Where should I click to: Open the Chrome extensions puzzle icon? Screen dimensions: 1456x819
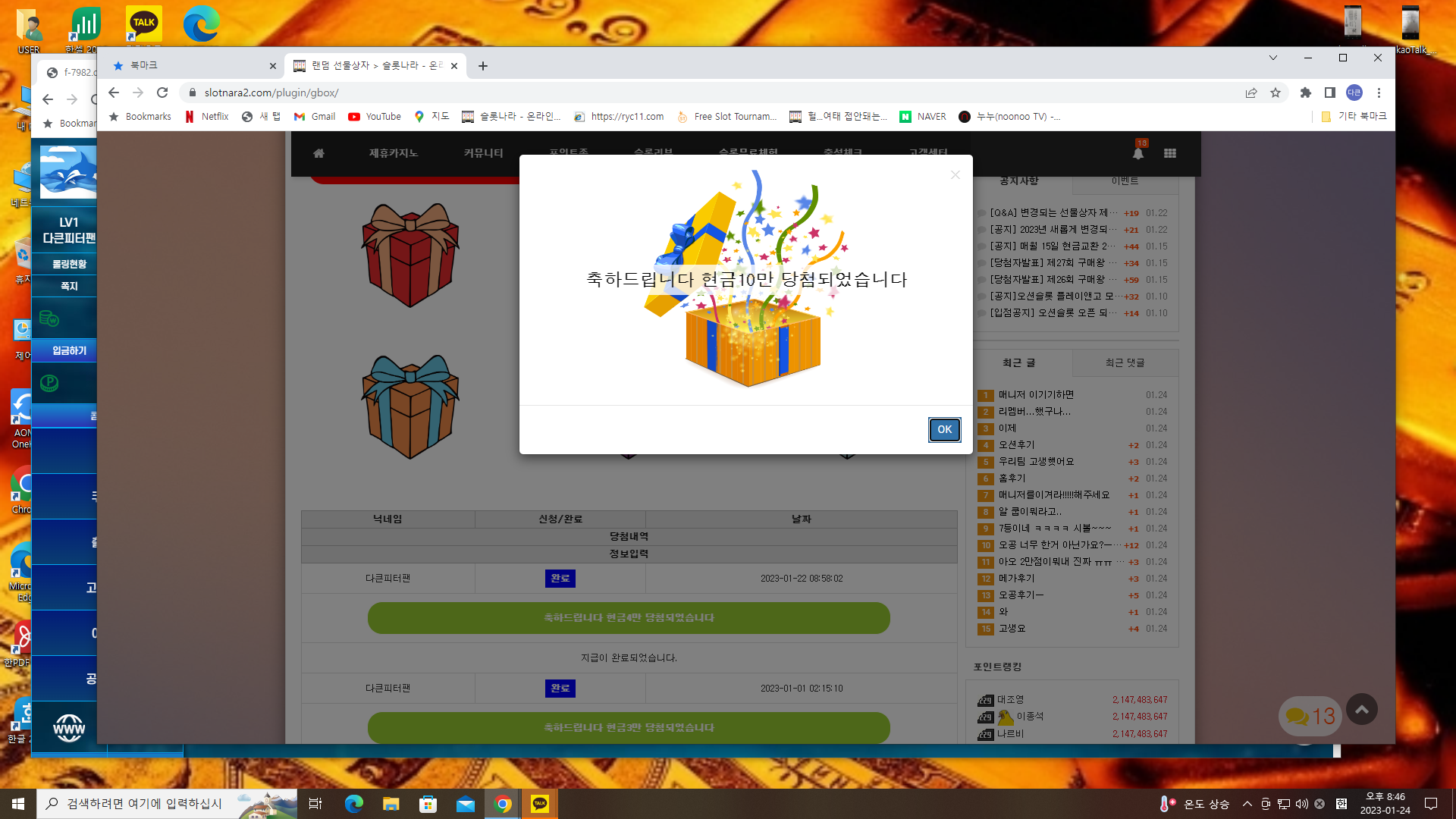1305,93
